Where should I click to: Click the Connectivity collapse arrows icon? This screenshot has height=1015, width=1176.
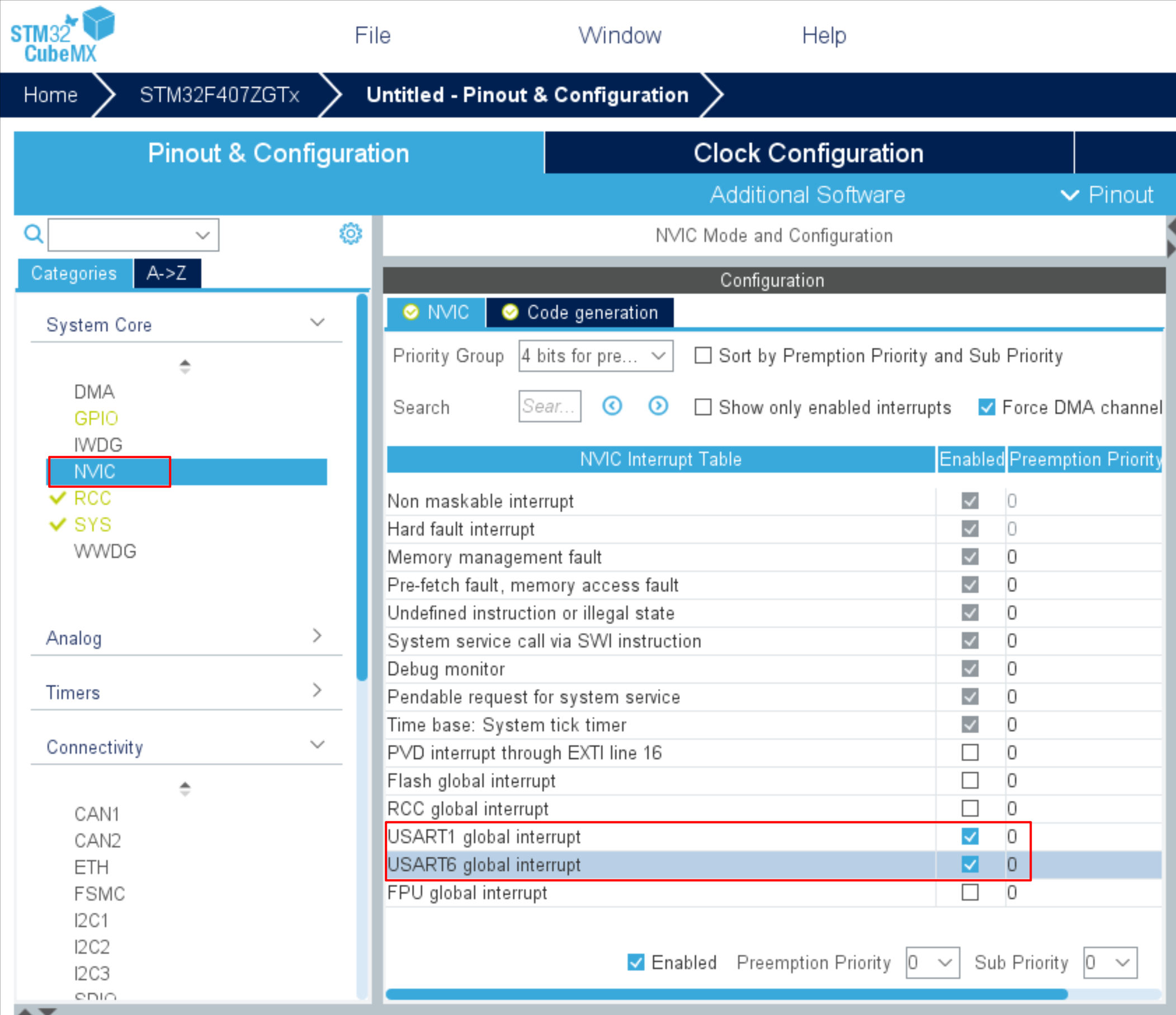(185, 789)
